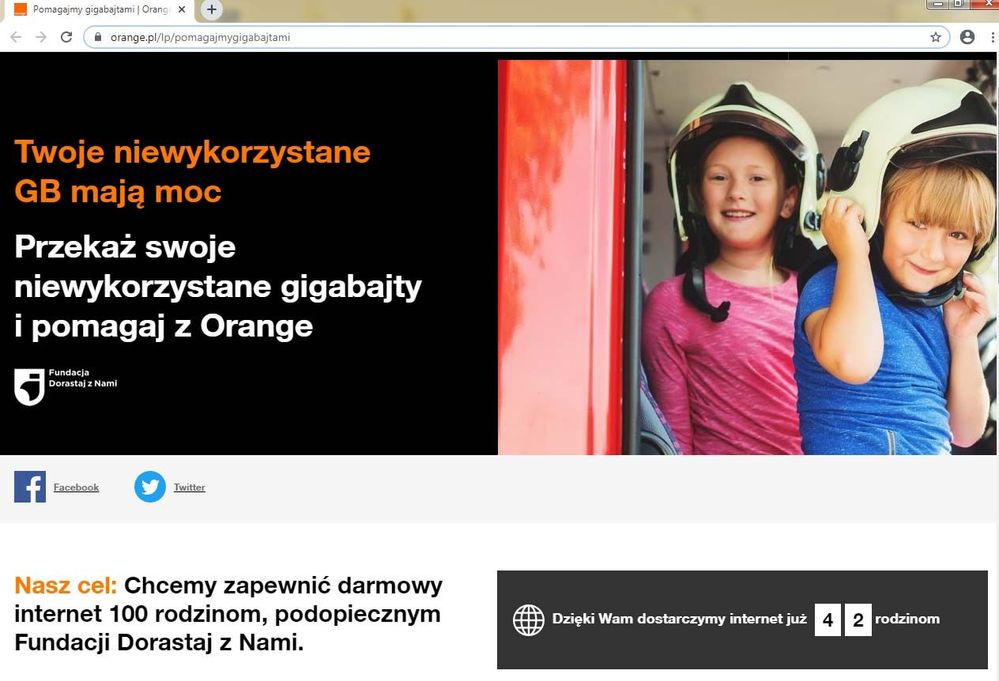Open a new tab with plus button
The image size is (999, 681).
[212, 10]
